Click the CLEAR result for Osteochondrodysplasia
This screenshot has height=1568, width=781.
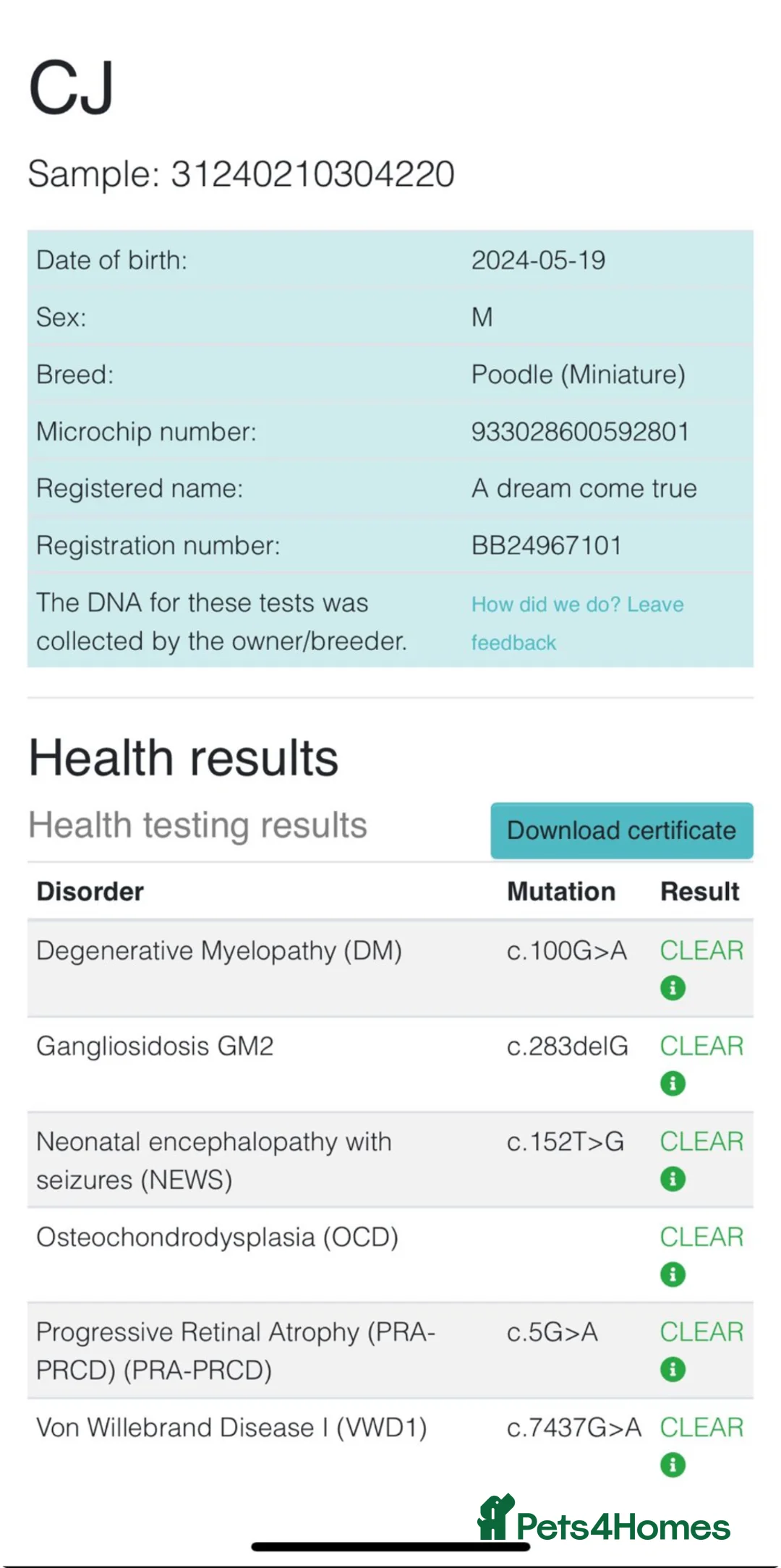pos(701,1237)
